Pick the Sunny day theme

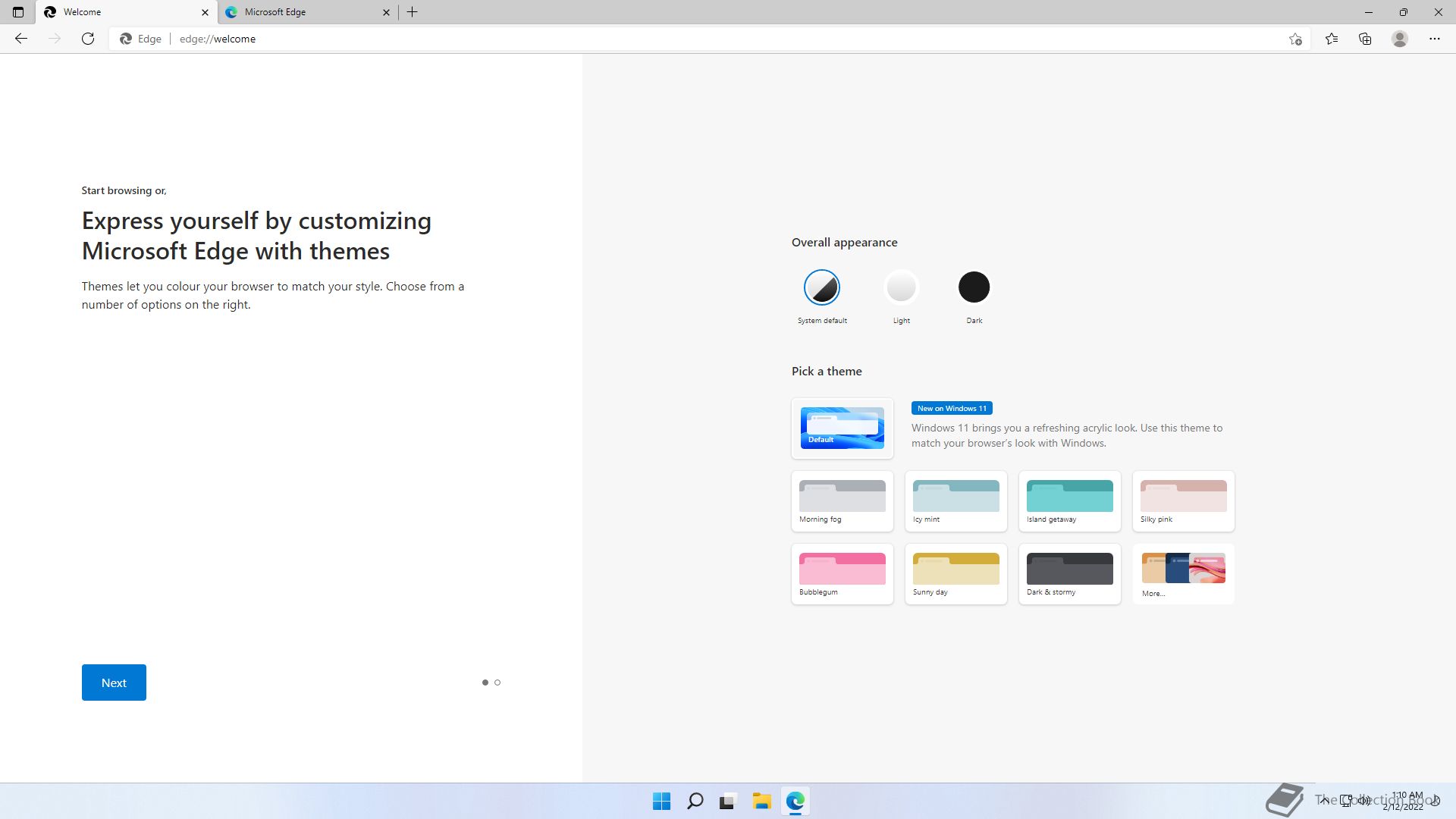point(956,574)
